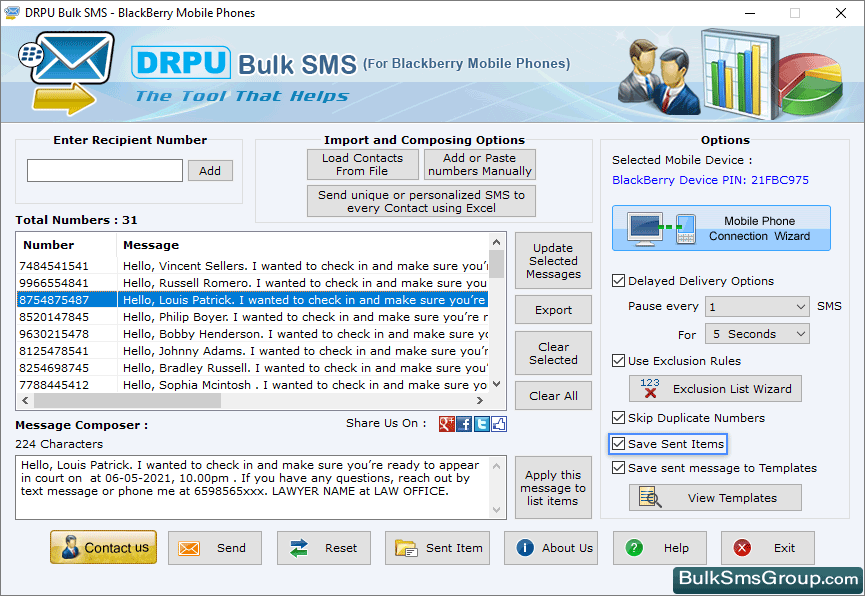Click Apply this message to list items
This screenshot has width=865, height=596.
click(553, 488)
